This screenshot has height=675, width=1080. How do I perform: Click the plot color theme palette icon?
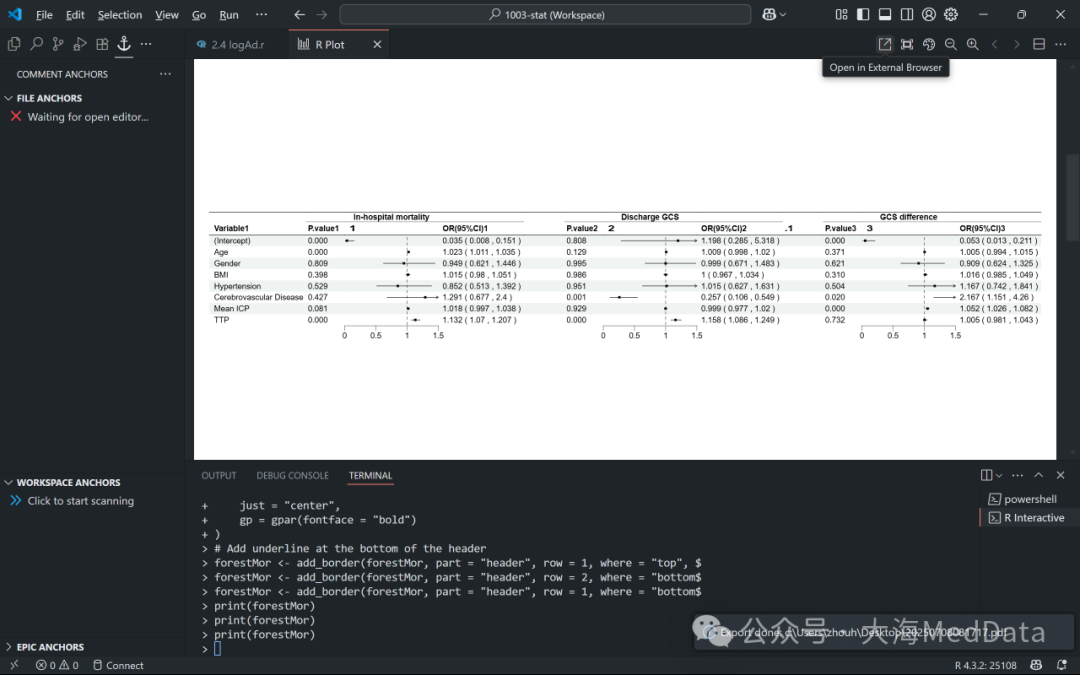[x=929, y=44]
